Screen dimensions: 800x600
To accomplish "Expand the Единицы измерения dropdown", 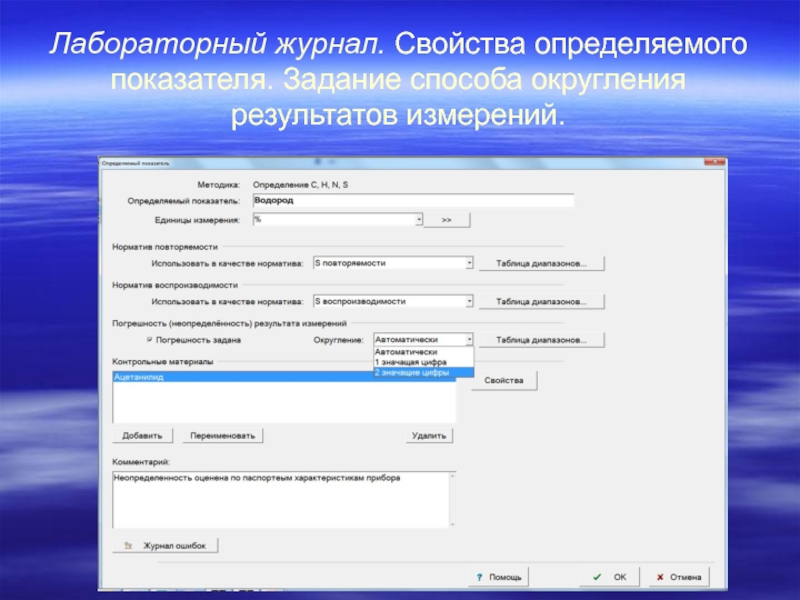I will [x=419, y=219].
